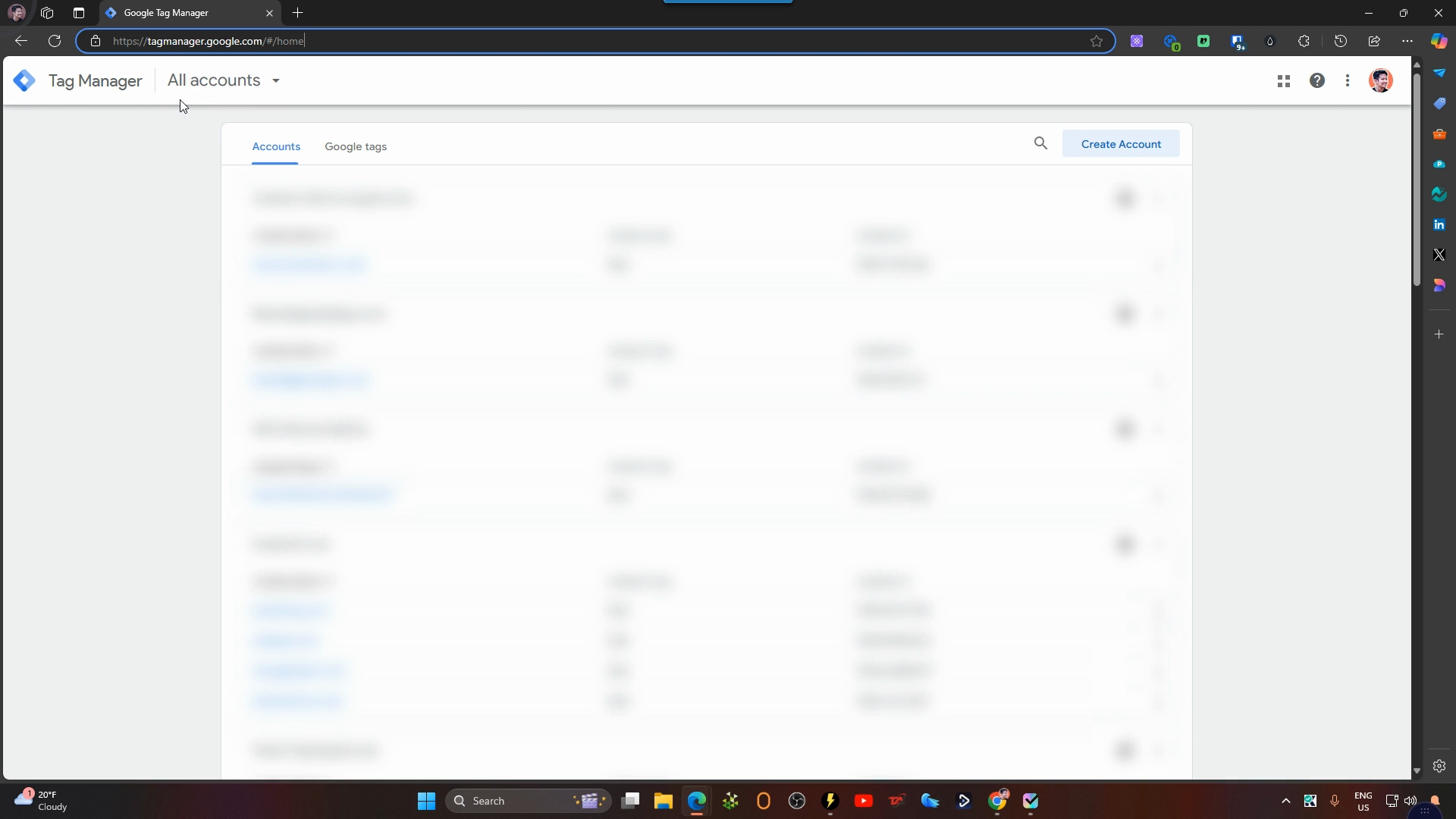Open X in the Edge sidebar
The image size is (1456, 819).
click(1439, 255)
